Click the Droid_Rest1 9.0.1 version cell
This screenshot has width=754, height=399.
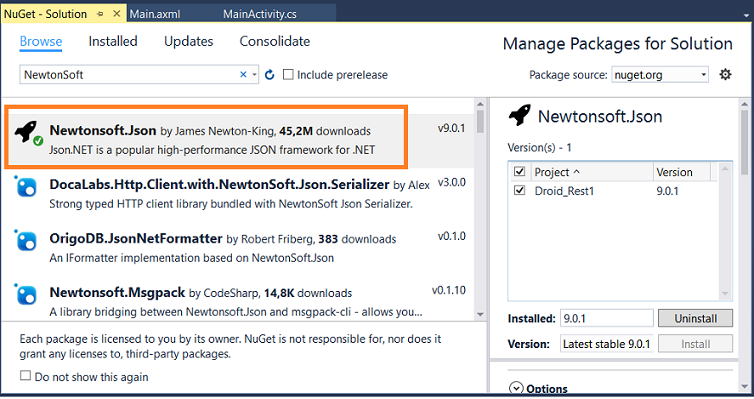click(x=667, y=191)
